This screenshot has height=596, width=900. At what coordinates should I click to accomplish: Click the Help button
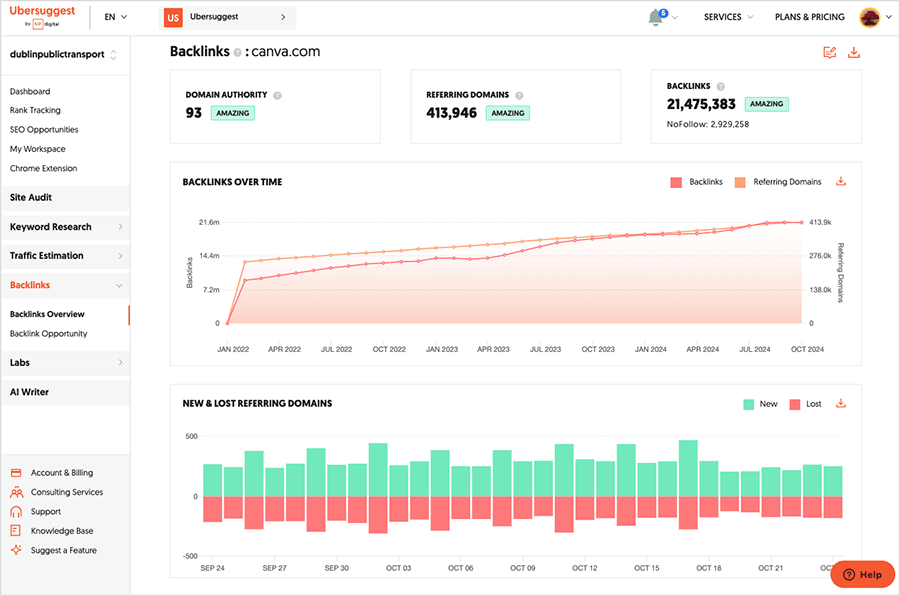pyautogui.click(x=862, y=575)
